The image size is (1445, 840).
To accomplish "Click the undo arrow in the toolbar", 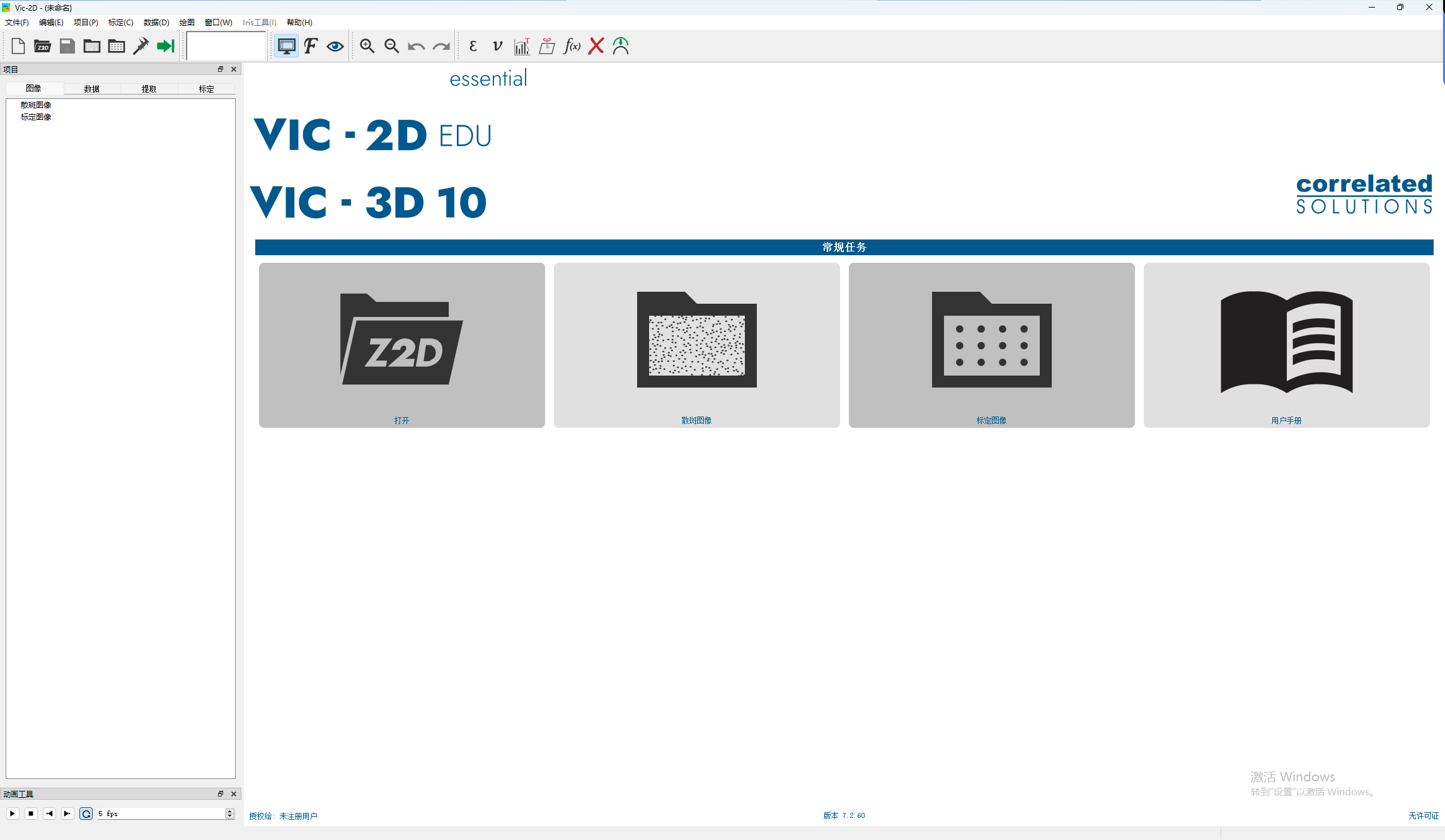I will tap(416, 45).
